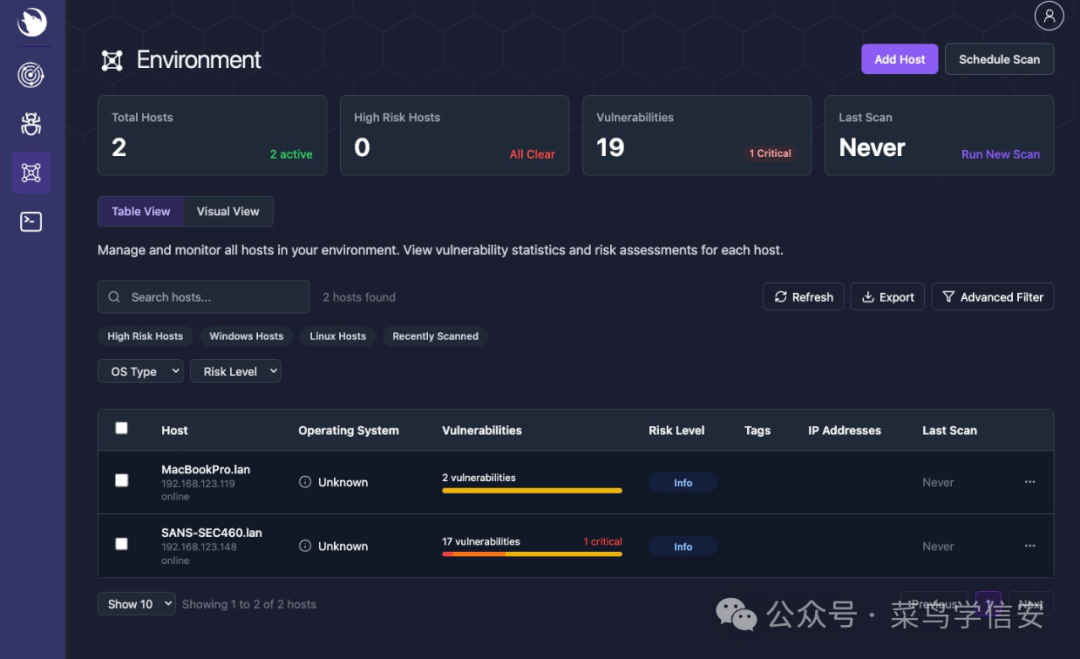Click info icon beside MacBookPro.lan Unknown OS
The image size is (1080, 659).
click(305, 482)
